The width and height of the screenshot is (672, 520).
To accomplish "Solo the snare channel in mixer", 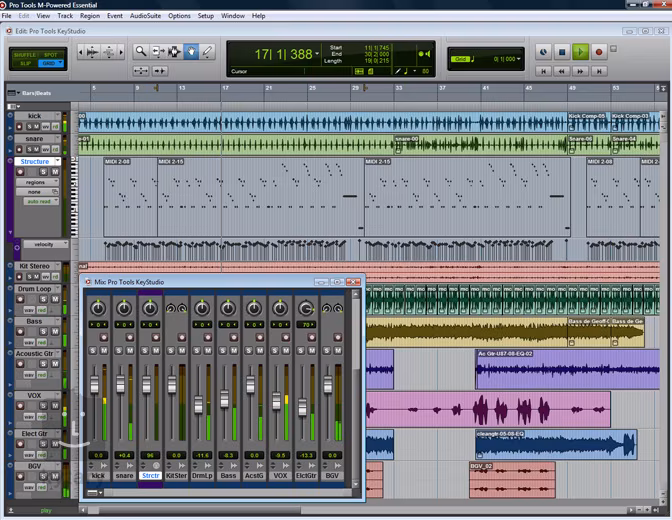I will pyautogui.click(x=119, y=351).
